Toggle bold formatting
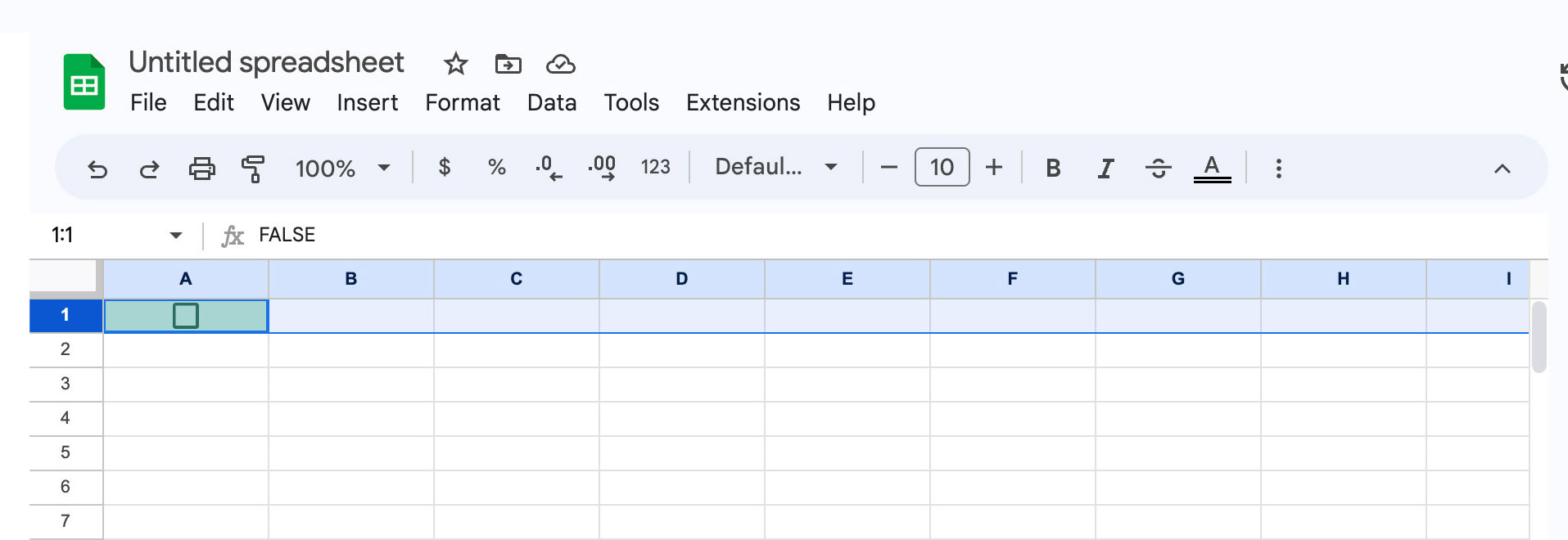Screen dimensions: 1568x540 1053,169
